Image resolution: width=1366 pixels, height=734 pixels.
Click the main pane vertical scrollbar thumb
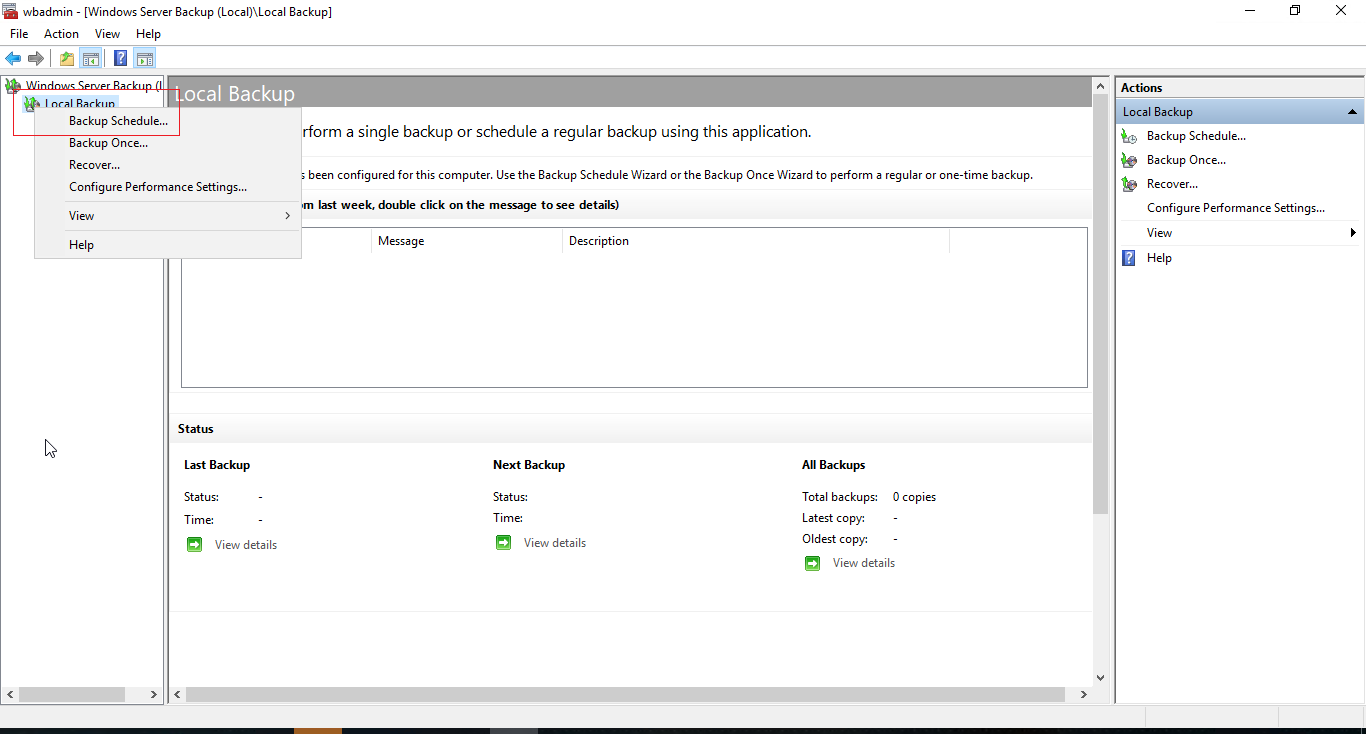(1101, 304)
